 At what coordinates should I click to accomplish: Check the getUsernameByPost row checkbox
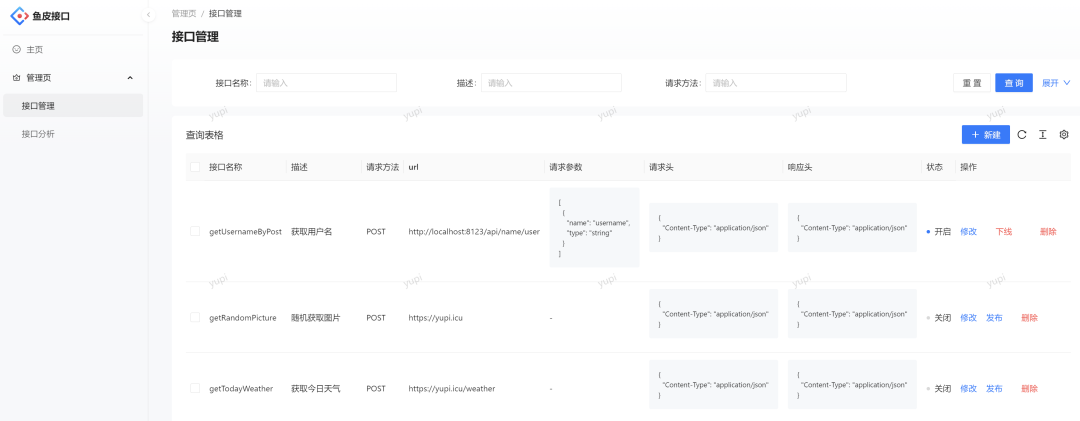[195, 231]
